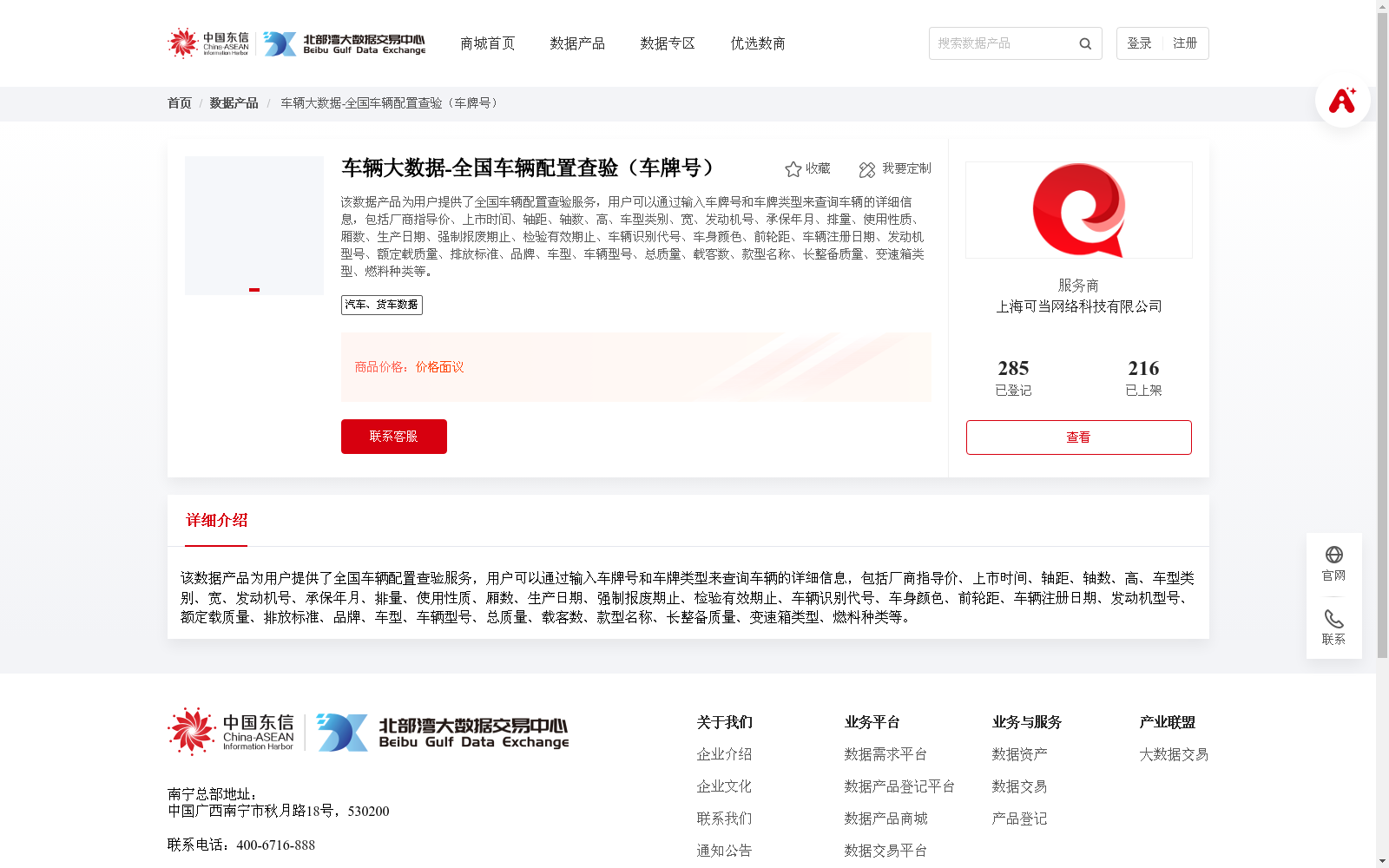Screen dimensions: 1389x868
Task: Click the China-ASEAN Information Harbor header logo
Action: (208, 43)
